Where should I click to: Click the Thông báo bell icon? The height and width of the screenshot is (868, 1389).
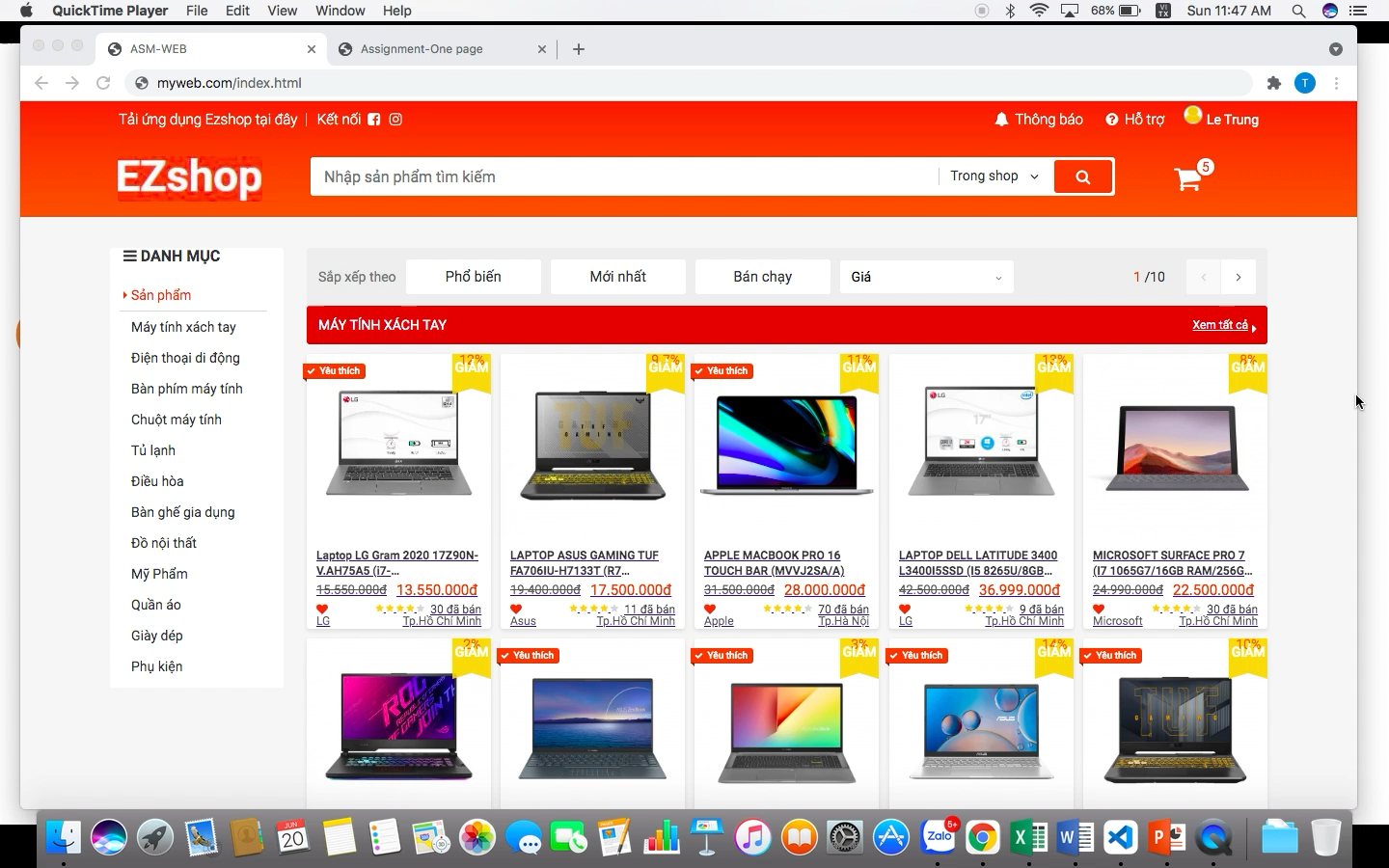(1000, 119)
